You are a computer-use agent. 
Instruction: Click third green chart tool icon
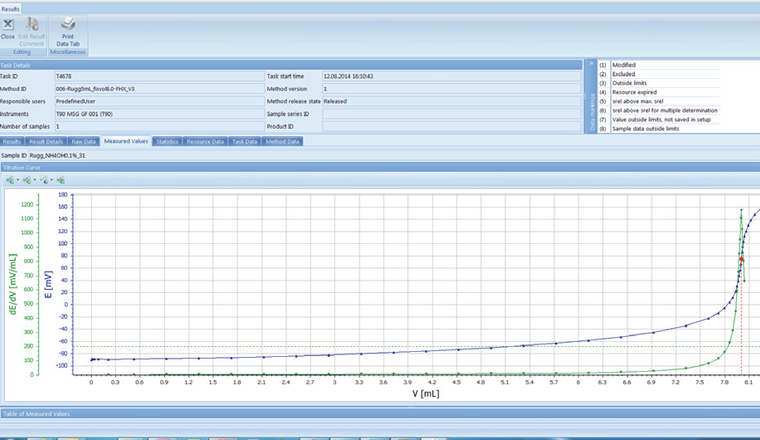44,181
